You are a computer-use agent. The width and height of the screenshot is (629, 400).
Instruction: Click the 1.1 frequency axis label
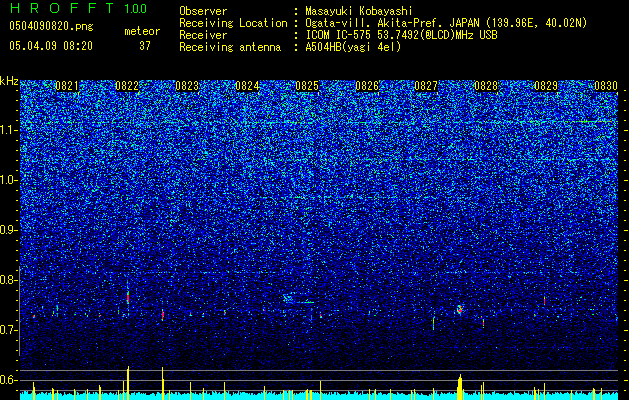pyautogui.click(x=9, y=130)
